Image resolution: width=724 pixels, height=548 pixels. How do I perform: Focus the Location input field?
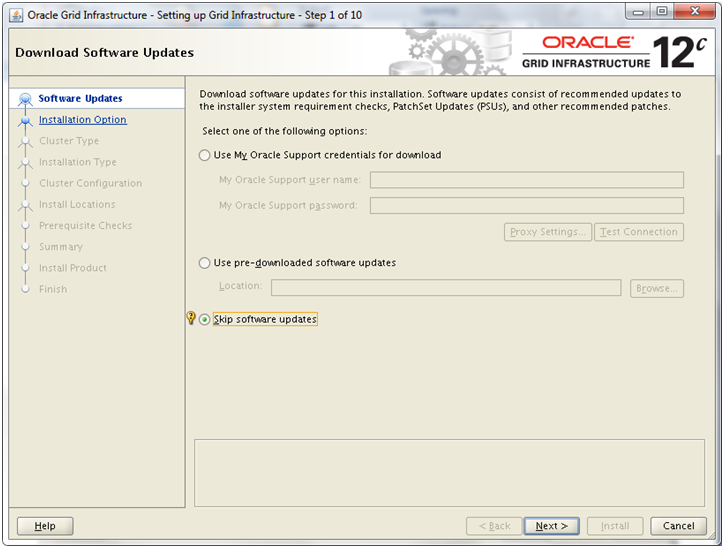pos(446,287)
